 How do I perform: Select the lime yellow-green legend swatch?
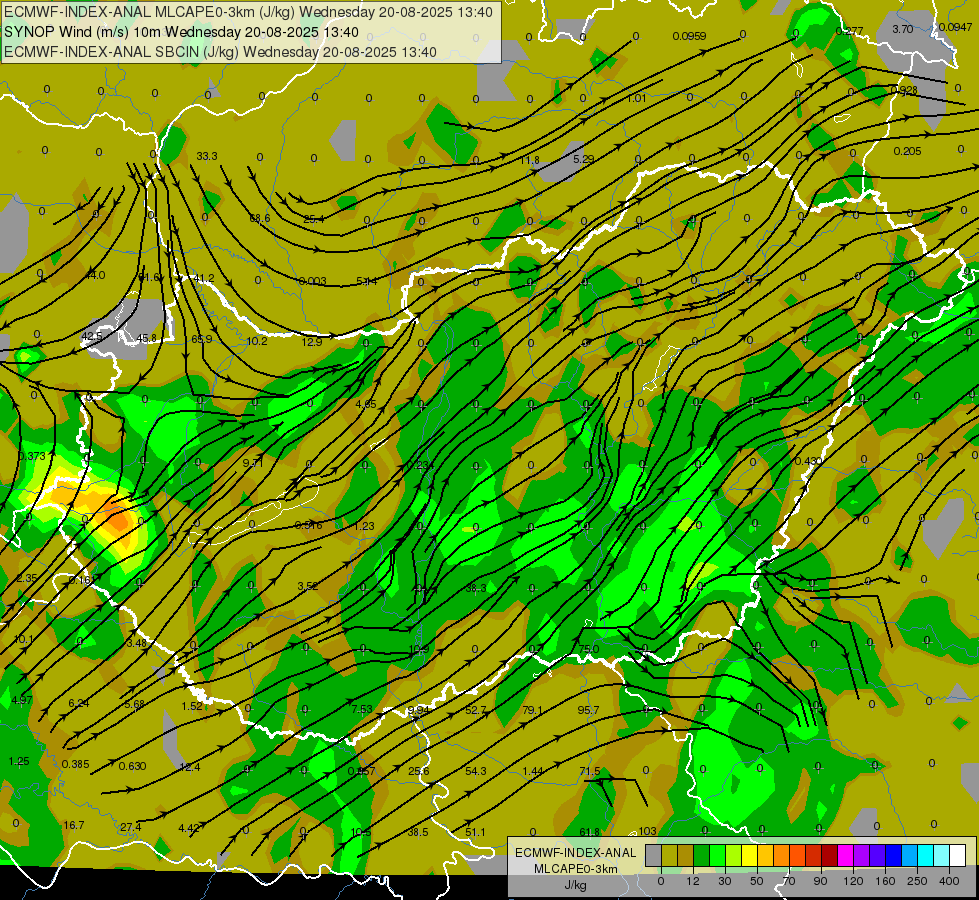pos(734,855)
